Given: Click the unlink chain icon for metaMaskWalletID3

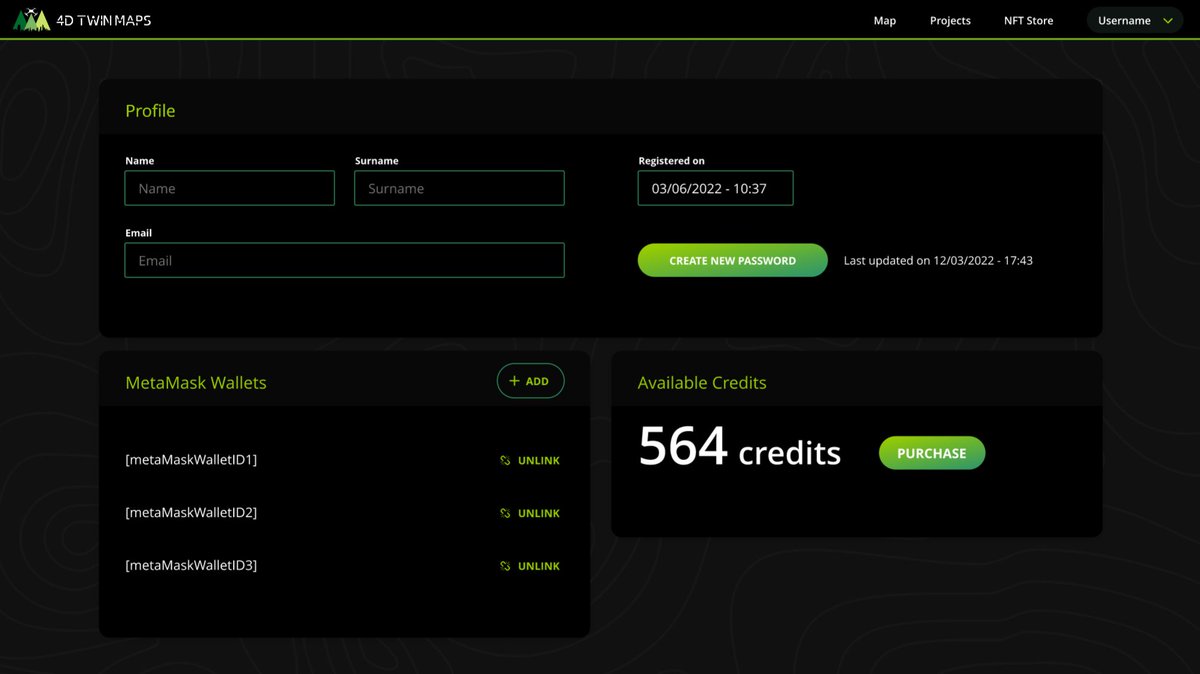Looking at the screenshot, I should pyautogui.click(x=505, y=566).
